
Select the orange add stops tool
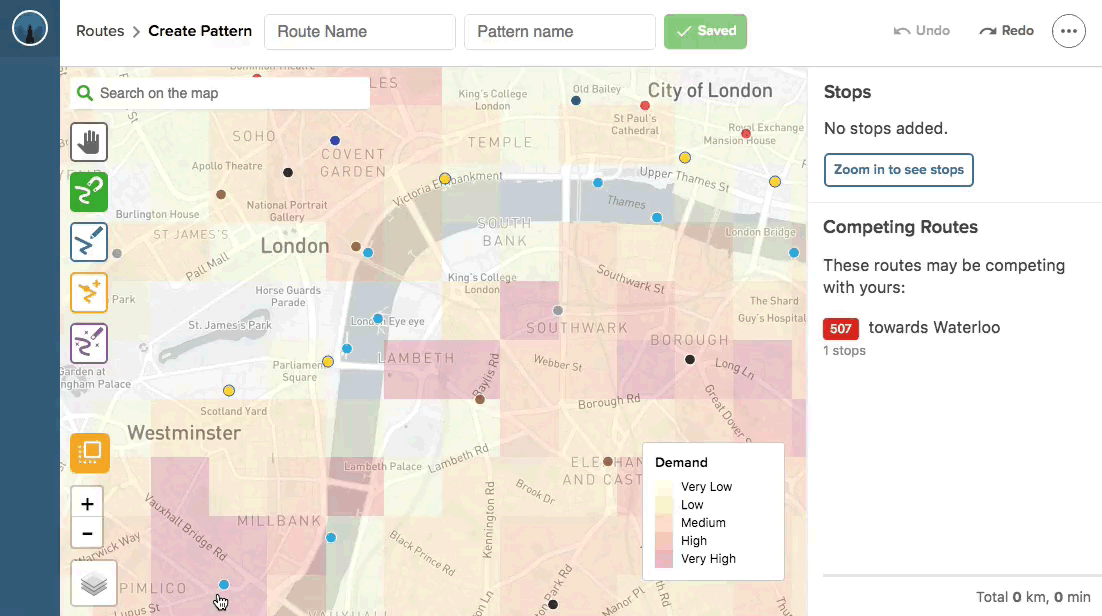[89, 293]
